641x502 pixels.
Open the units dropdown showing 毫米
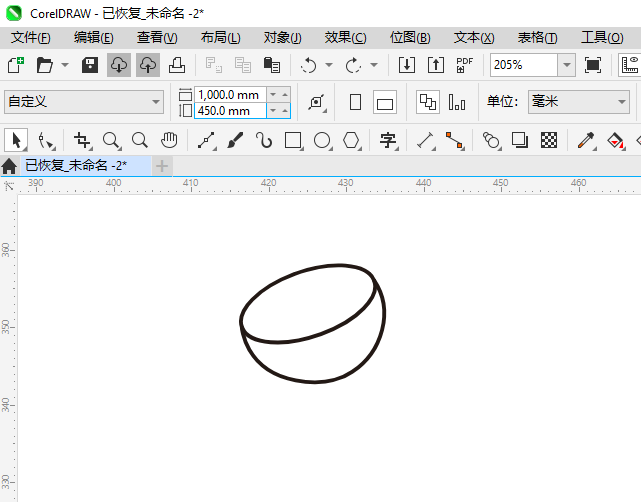coord(578,102)
